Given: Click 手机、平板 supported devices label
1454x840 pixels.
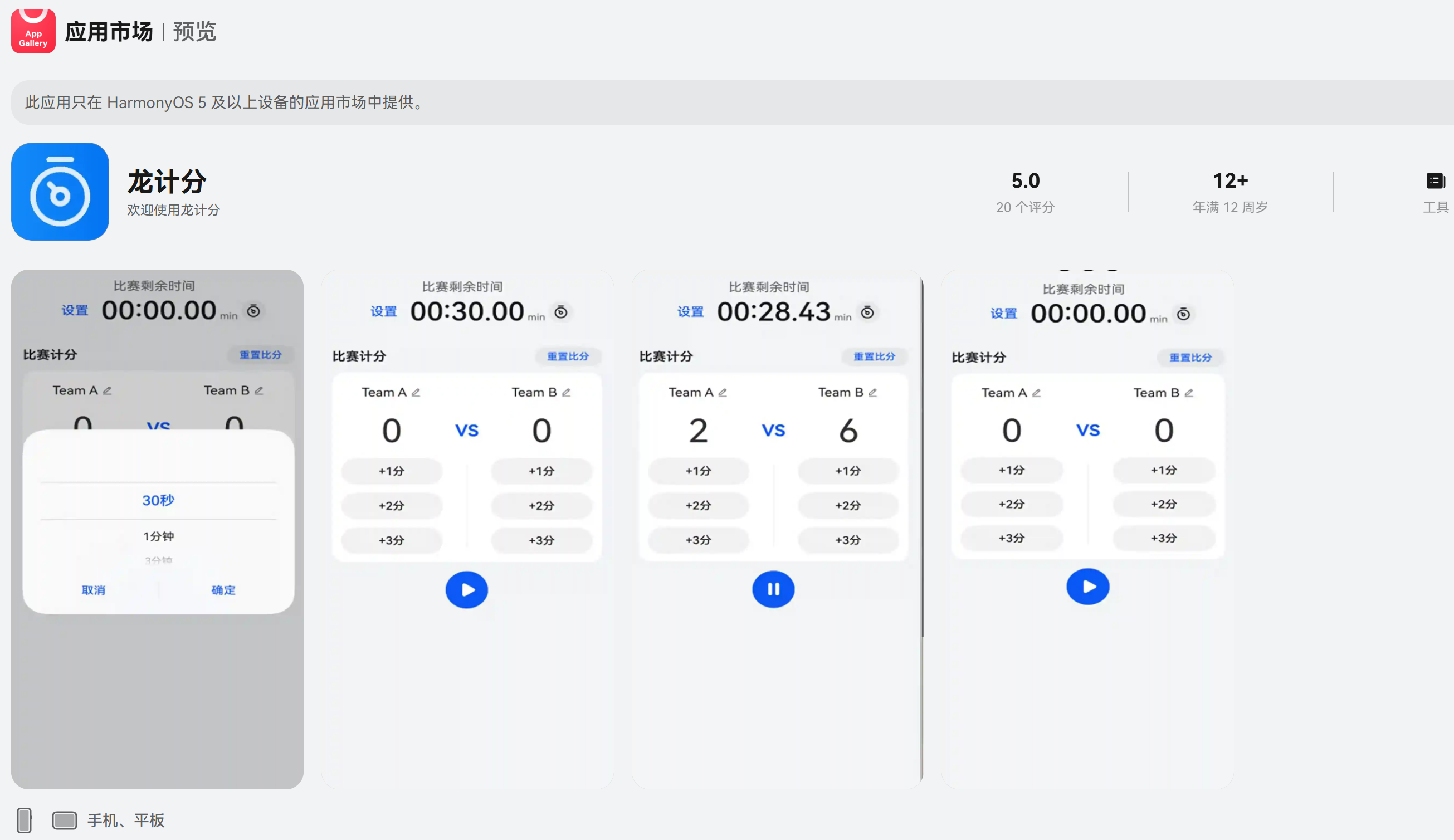Looking at the screenshot, I should [x=126, y=820].
